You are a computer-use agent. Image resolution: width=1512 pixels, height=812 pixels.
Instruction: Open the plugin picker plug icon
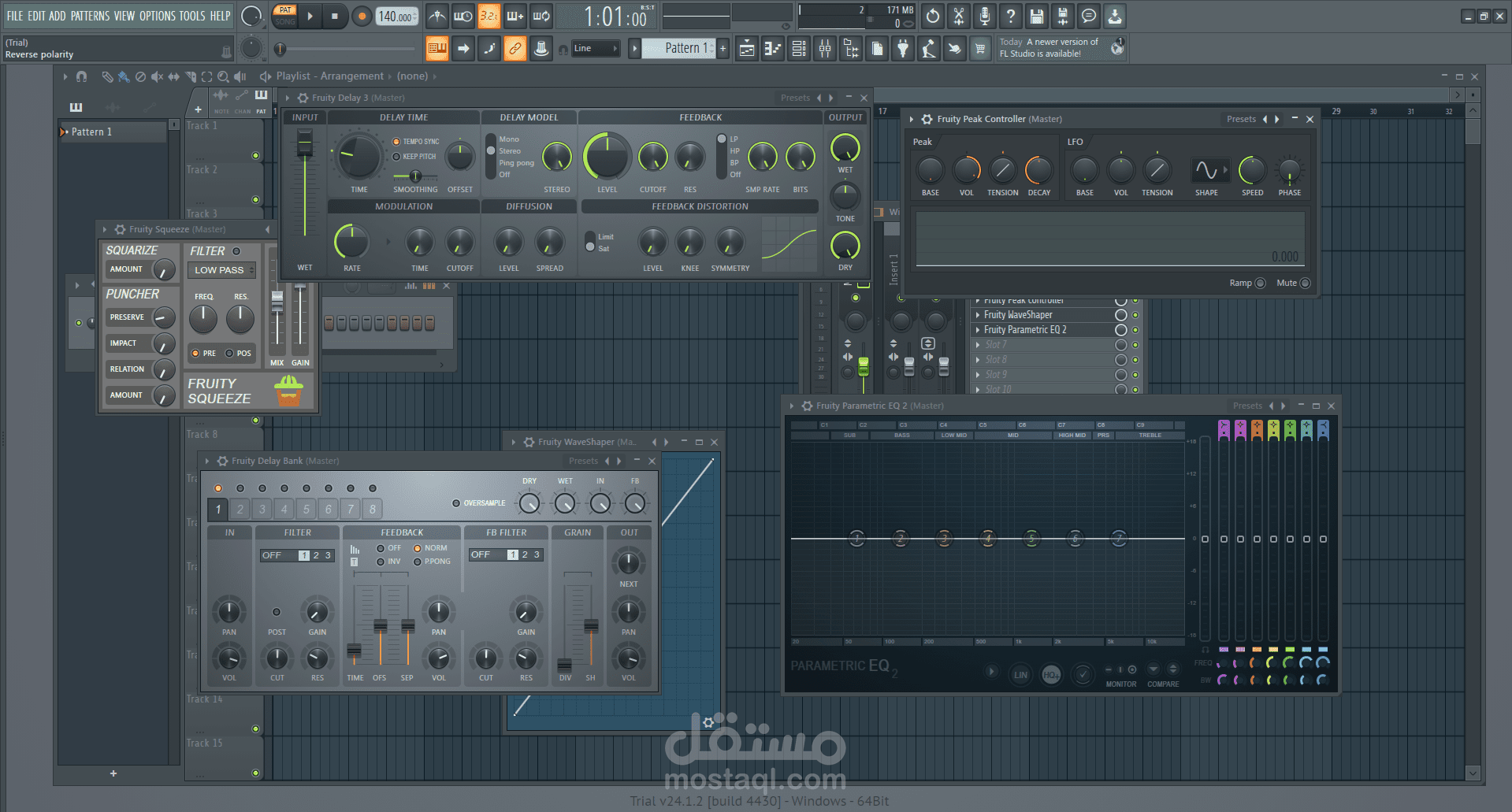903,49
